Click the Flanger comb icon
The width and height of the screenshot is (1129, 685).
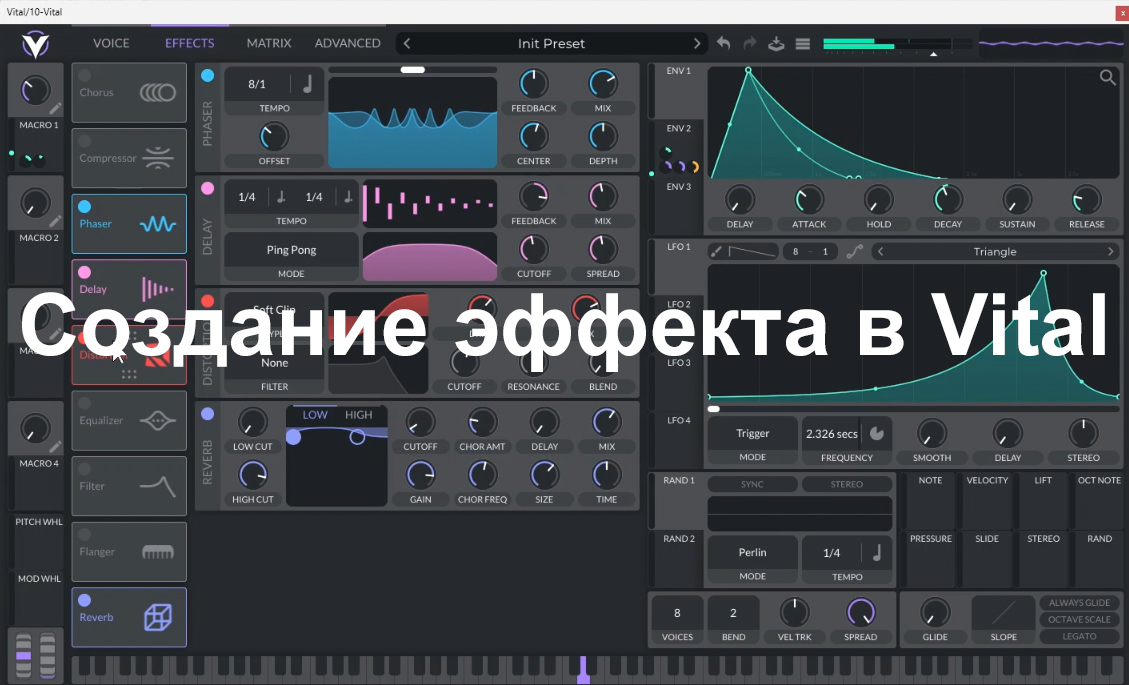coord(158,552)
